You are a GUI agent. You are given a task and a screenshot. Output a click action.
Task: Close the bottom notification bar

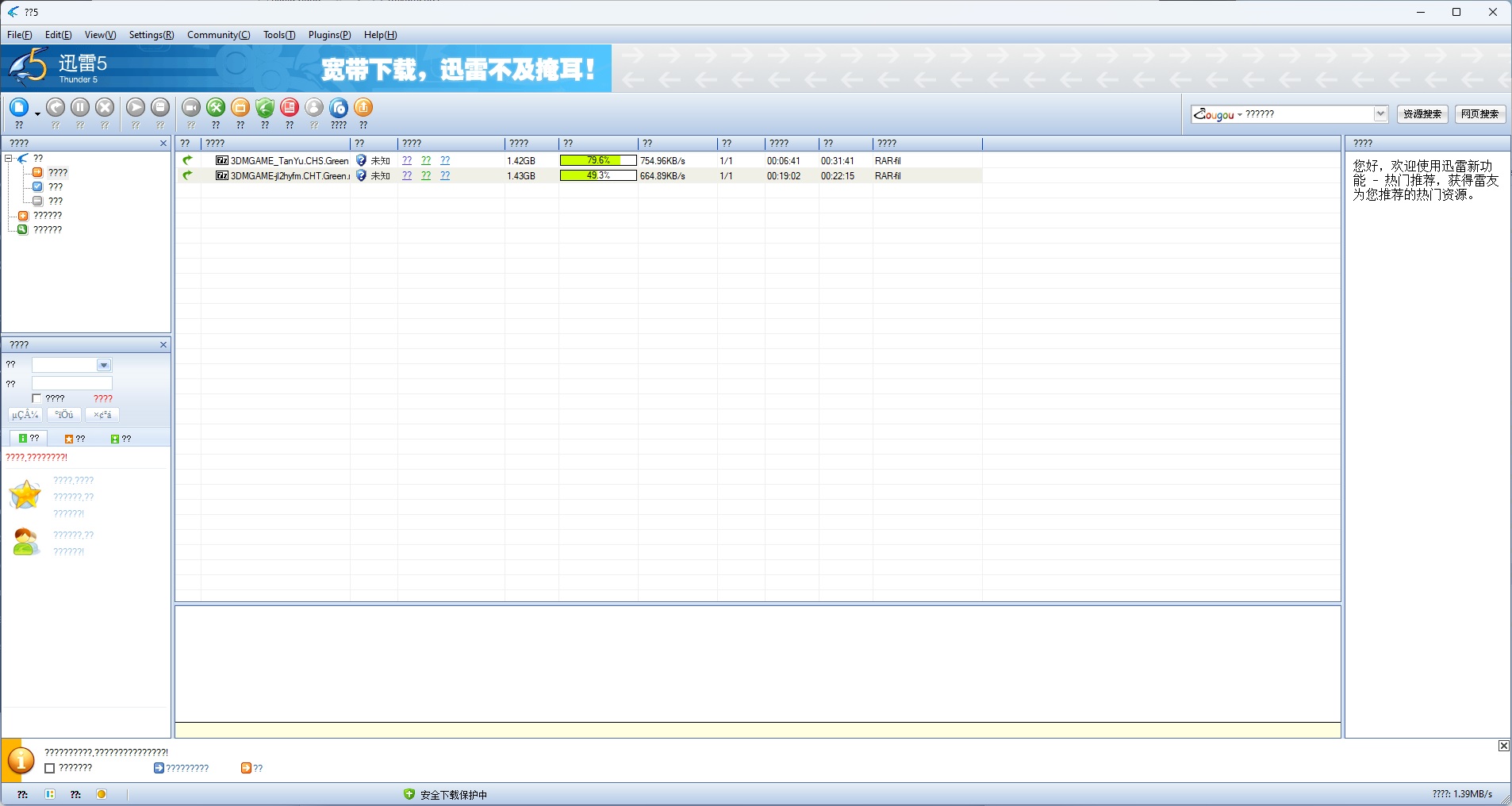(x=1503, y=746)
